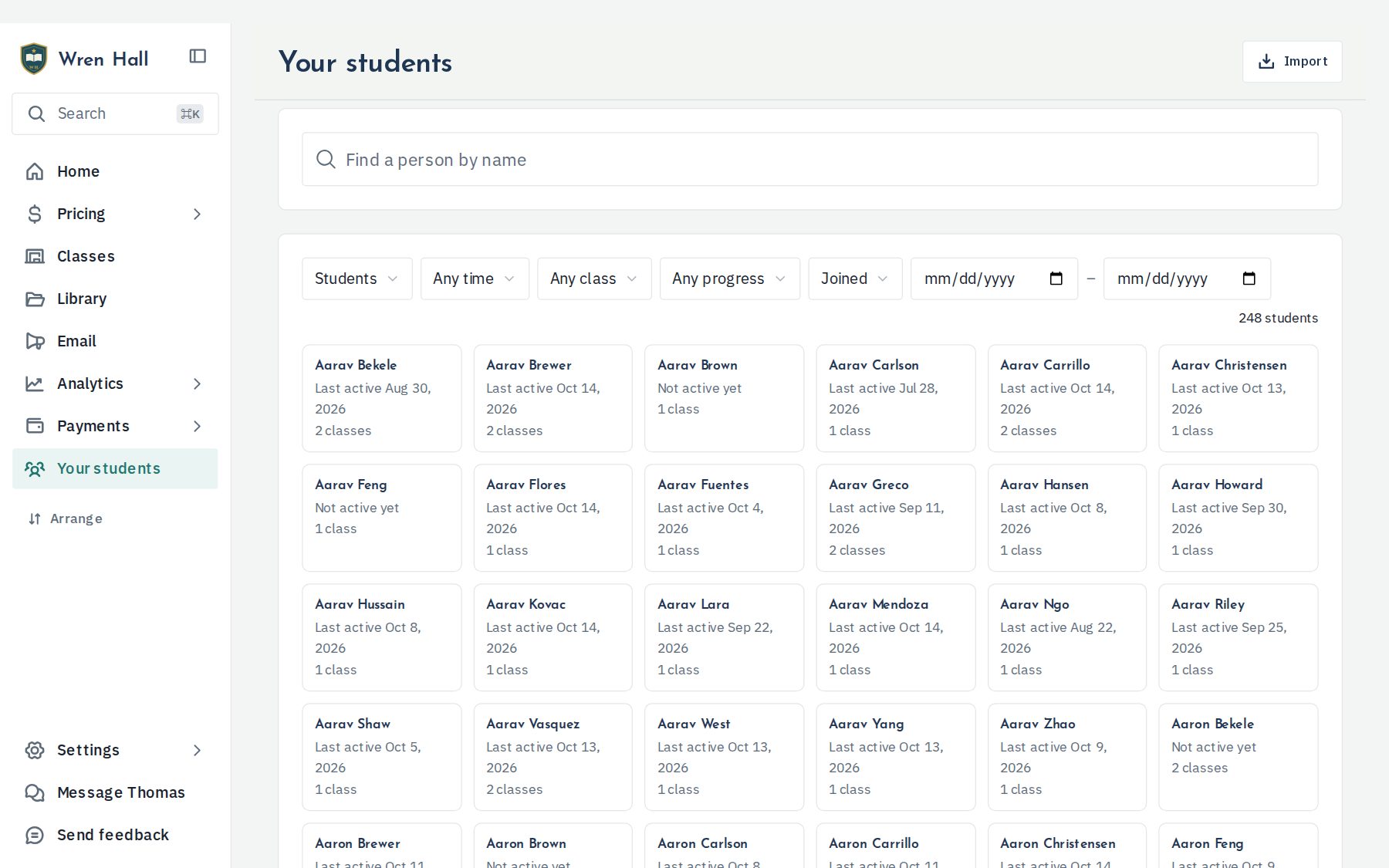Open Aarav Ngo student card
This screenshot has height=868, width=1389.
[x=1066, y=637]
